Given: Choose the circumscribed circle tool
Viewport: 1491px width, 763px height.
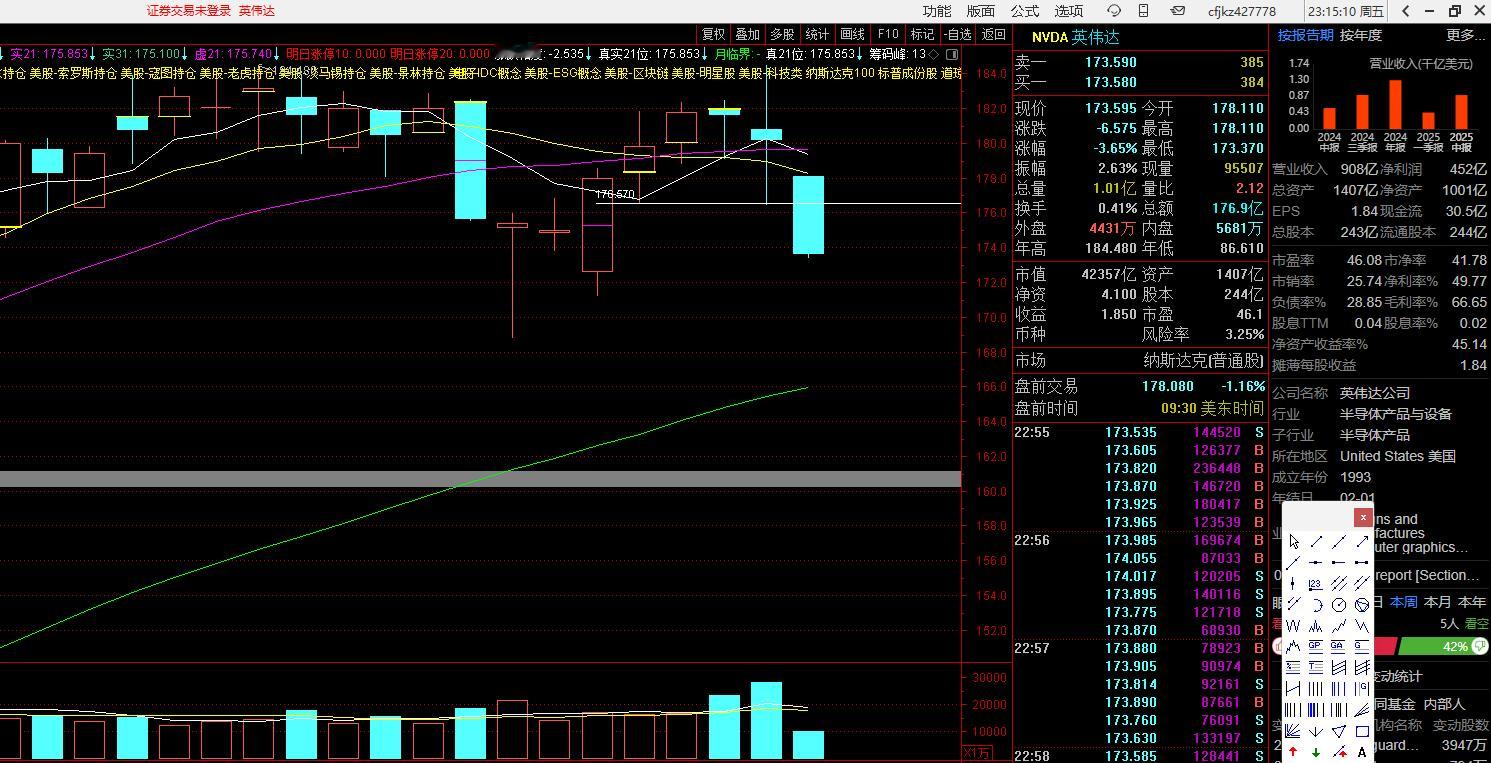Looking at the screenshot, I should 1362,604.
